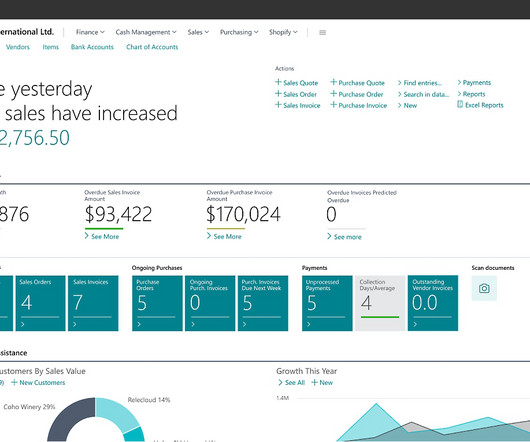Click the $2,756.50 sales increase amount

pyautogui.click(x=34, y=138)
